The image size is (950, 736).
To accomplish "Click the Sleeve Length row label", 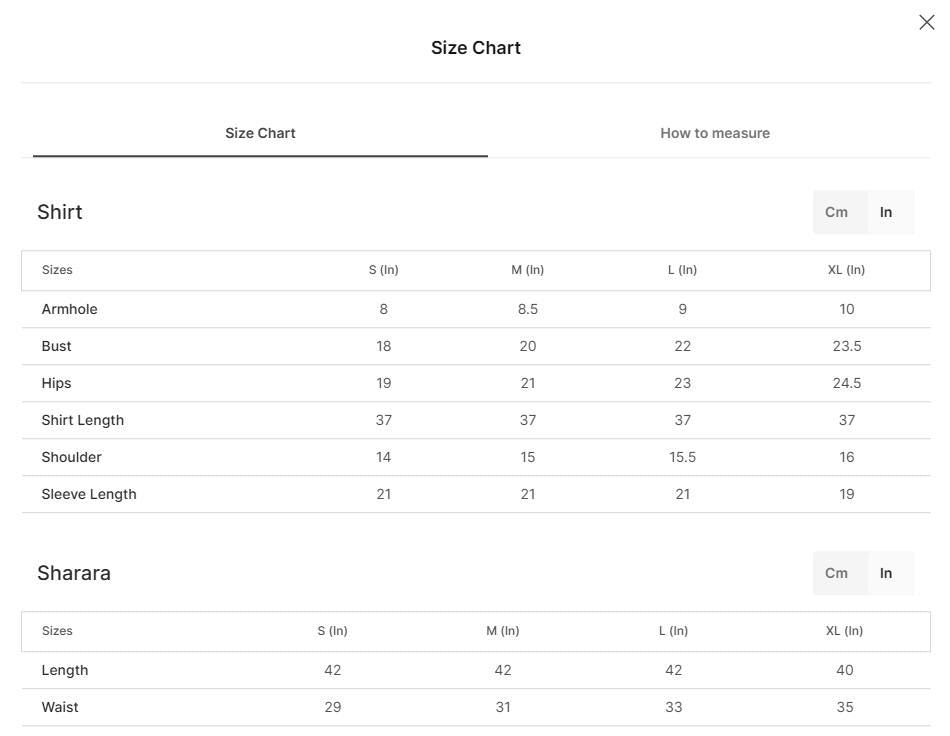I will (89, 494).
